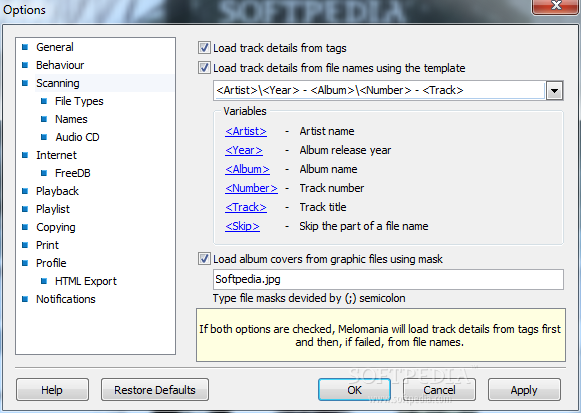Click the blue bullet icon beside Internet
Screen dimensions: 581x413
[25, 155]
